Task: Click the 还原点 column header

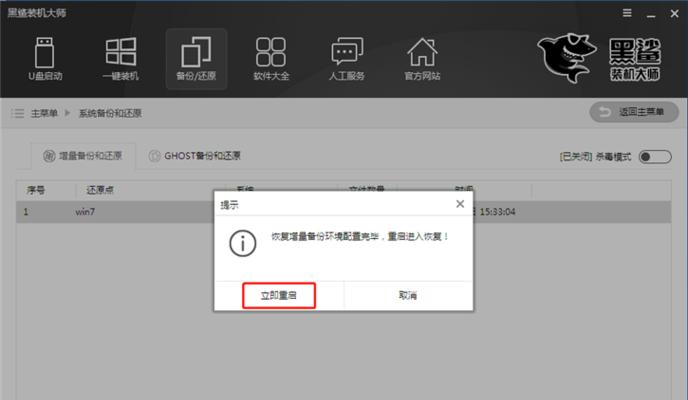Action: [100, 190]
